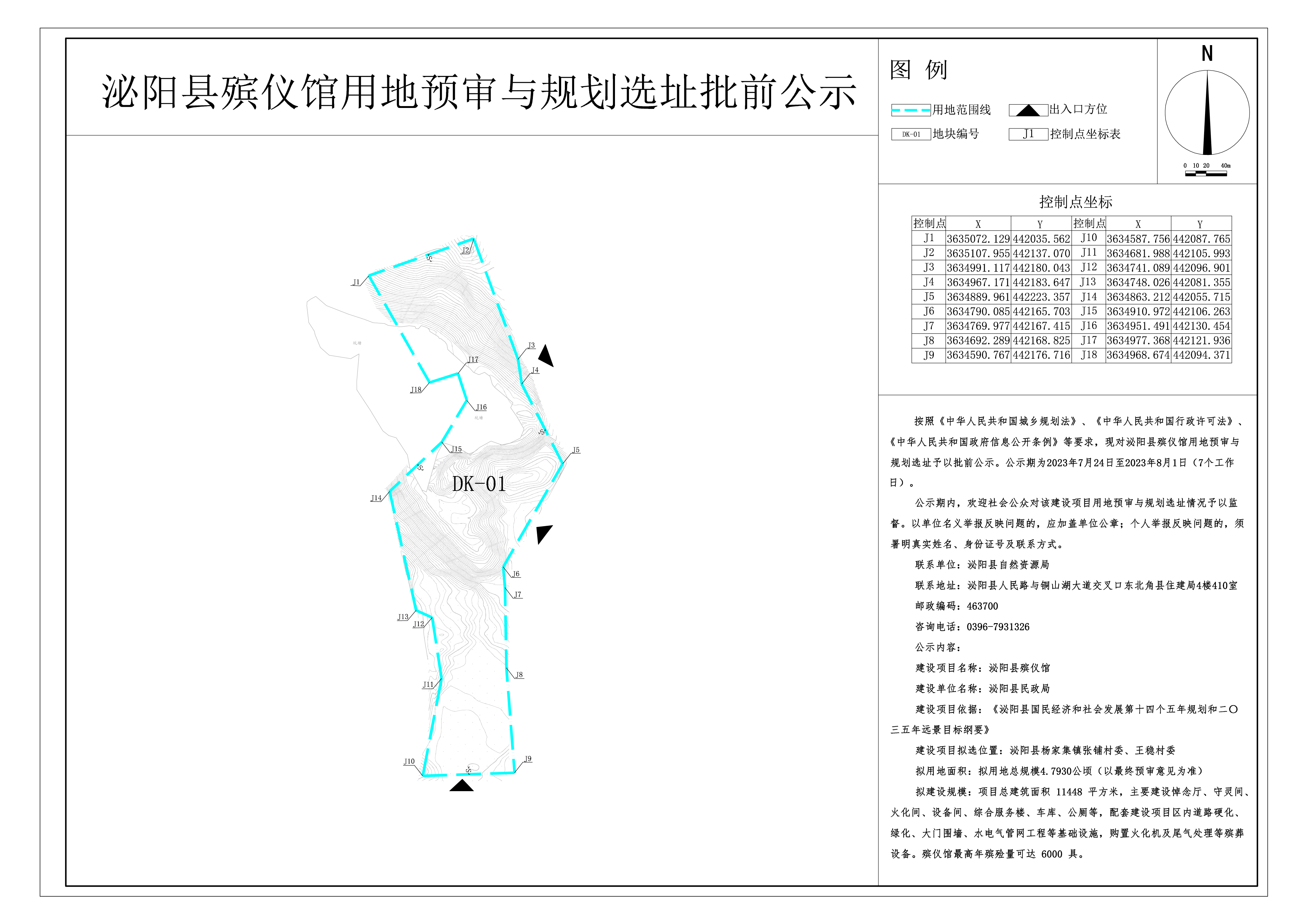Click table cell 442223.357
Viewport: 1308px width, 924px height.
coord(1041,297)
